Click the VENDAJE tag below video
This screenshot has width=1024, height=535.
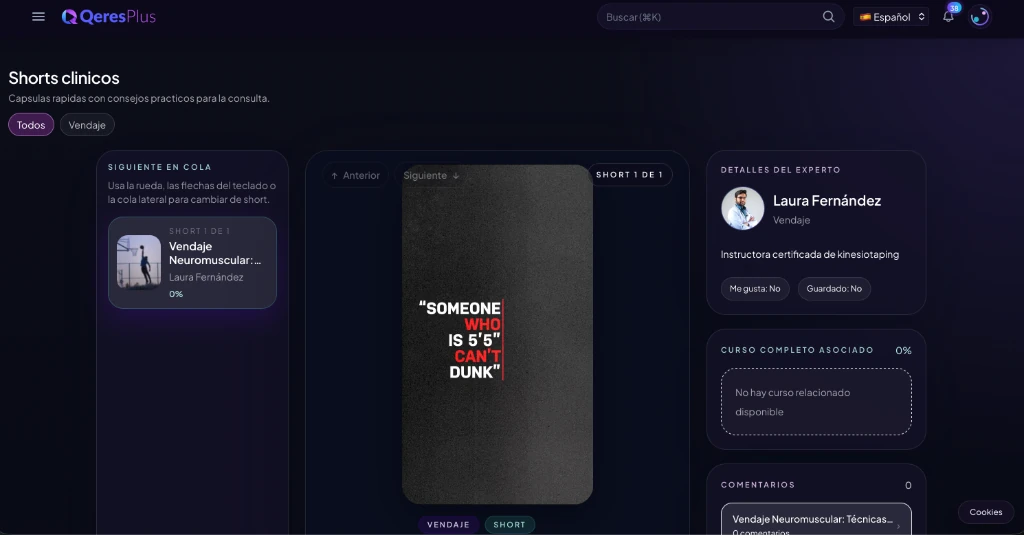pos(448,525)
